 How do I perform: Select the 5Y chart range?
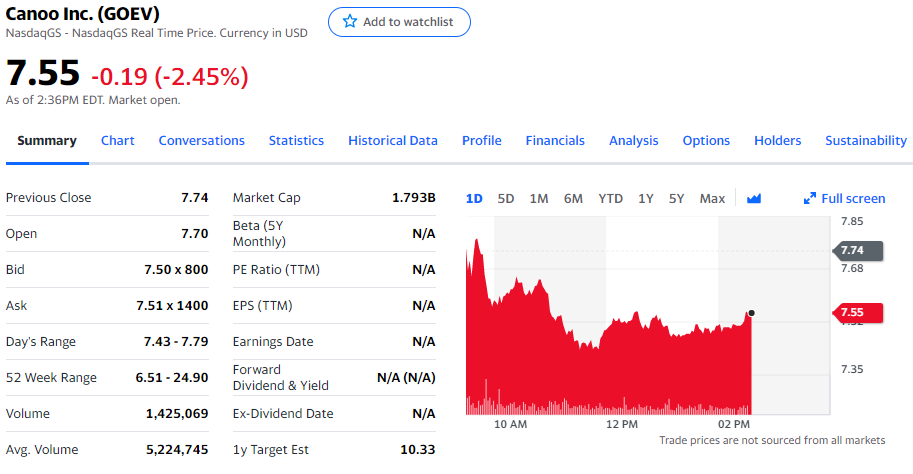(676, 199)
